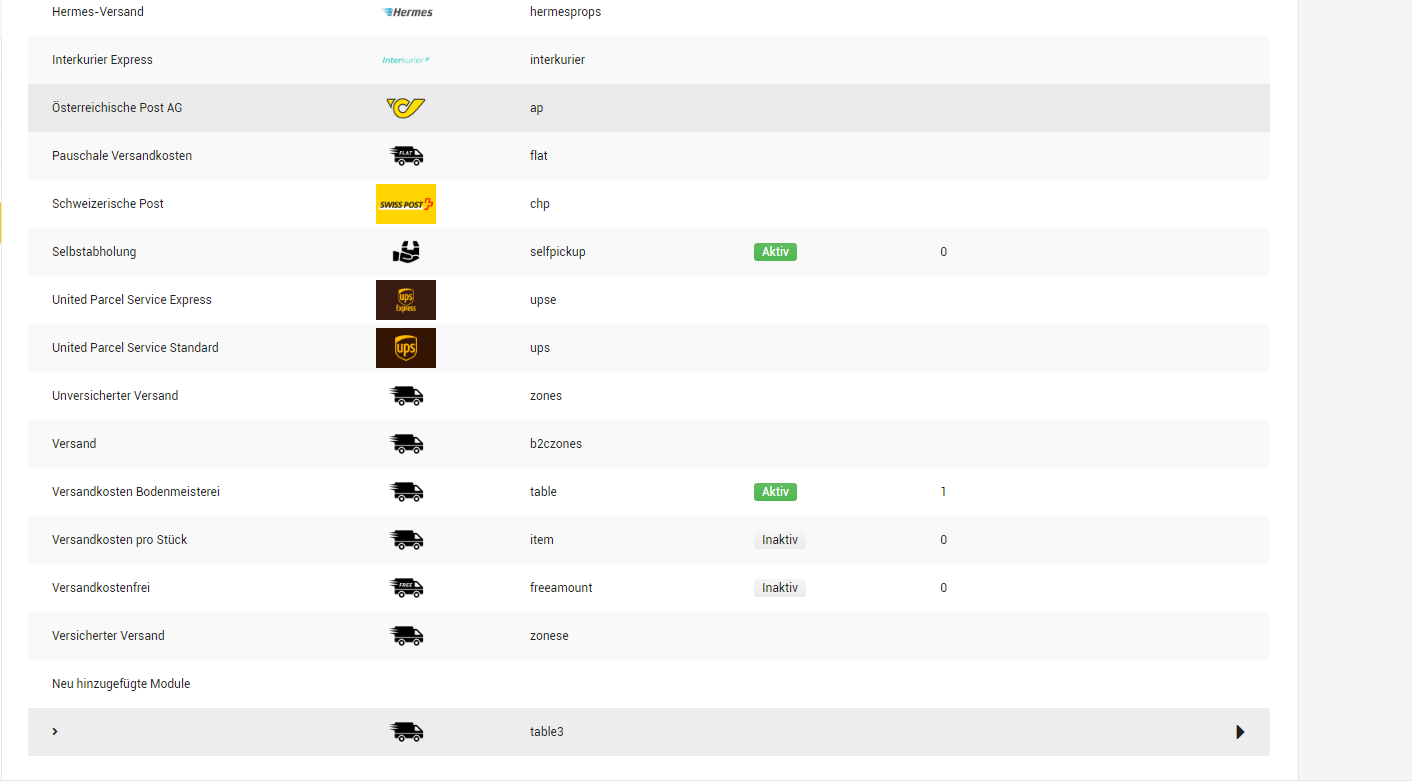Click the flat-rate truck icon
The width and height of the screenshot is (1412, 783).
[x=405, y=156]
